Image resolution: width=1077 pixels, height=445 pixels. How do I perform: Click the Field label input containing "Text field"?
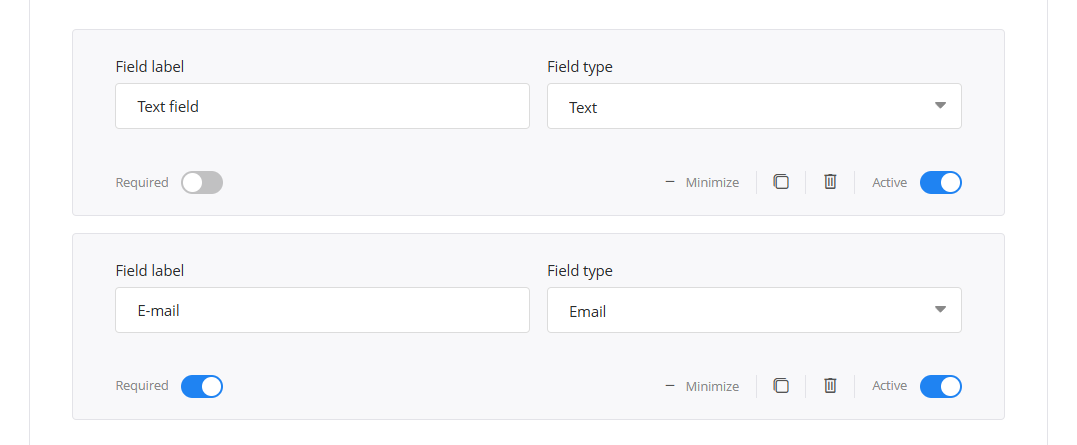322,106
